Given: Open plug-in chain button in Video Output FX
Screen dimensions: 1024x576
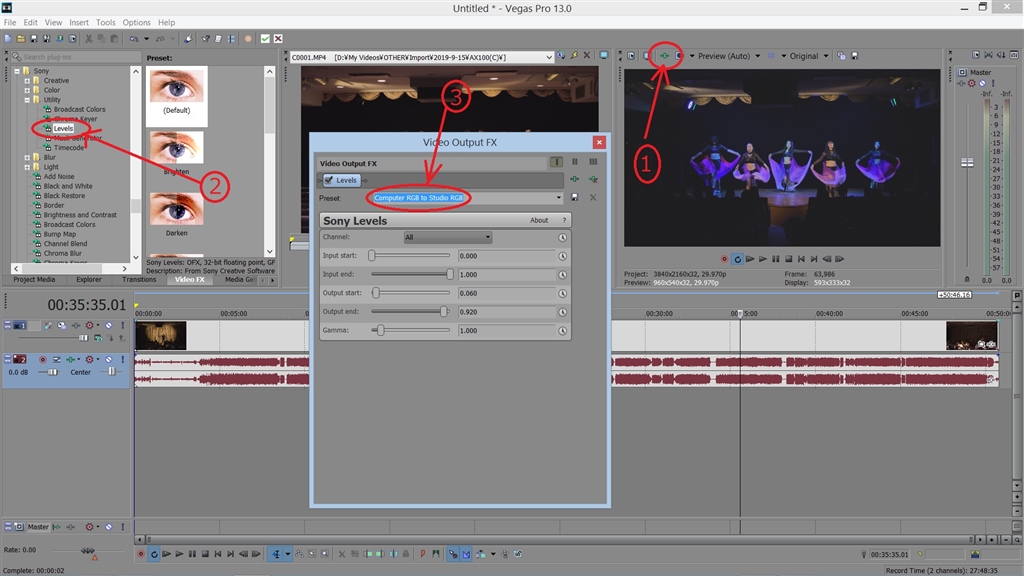Looking at the screenshot, I should (x=575, y=180).
